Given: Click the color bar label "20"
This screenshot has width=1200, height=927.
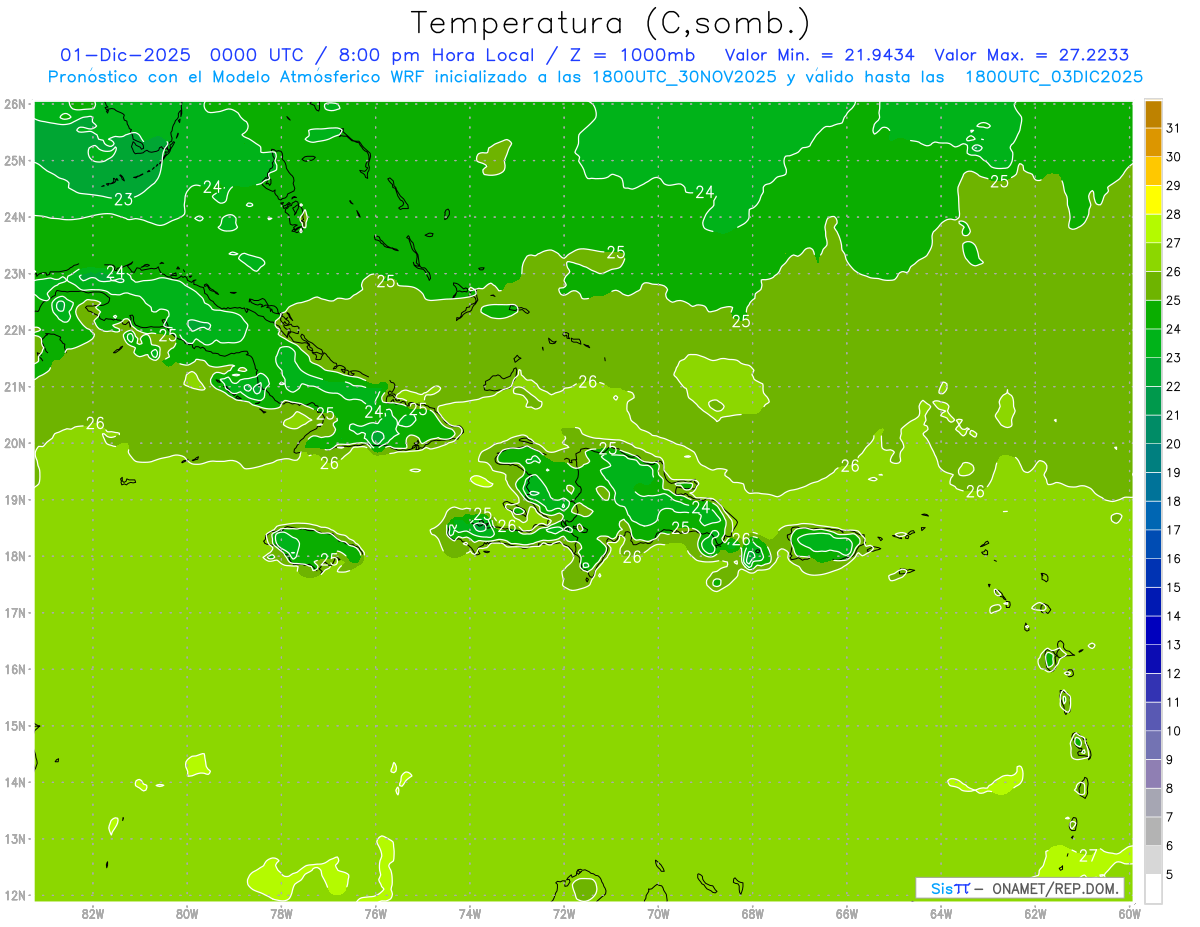Looking at the screenshot, I should (1173, 444).
